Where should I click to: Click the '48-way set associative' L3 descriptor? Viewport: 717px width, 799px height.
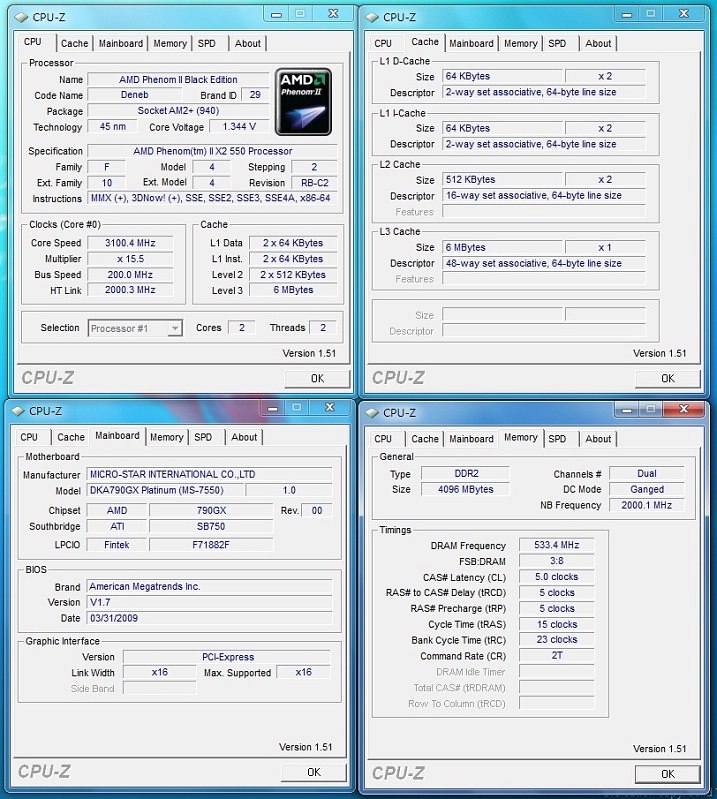[544, 263]
